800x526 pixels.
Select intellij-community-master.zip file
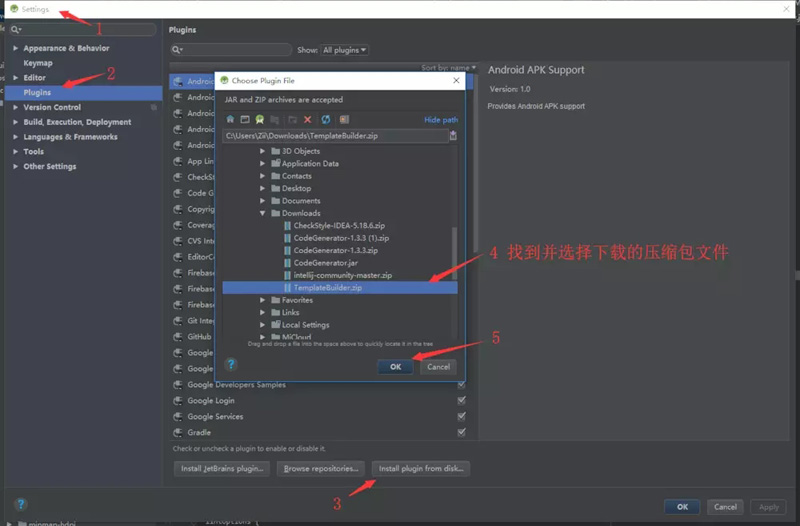tap(343, 275)
